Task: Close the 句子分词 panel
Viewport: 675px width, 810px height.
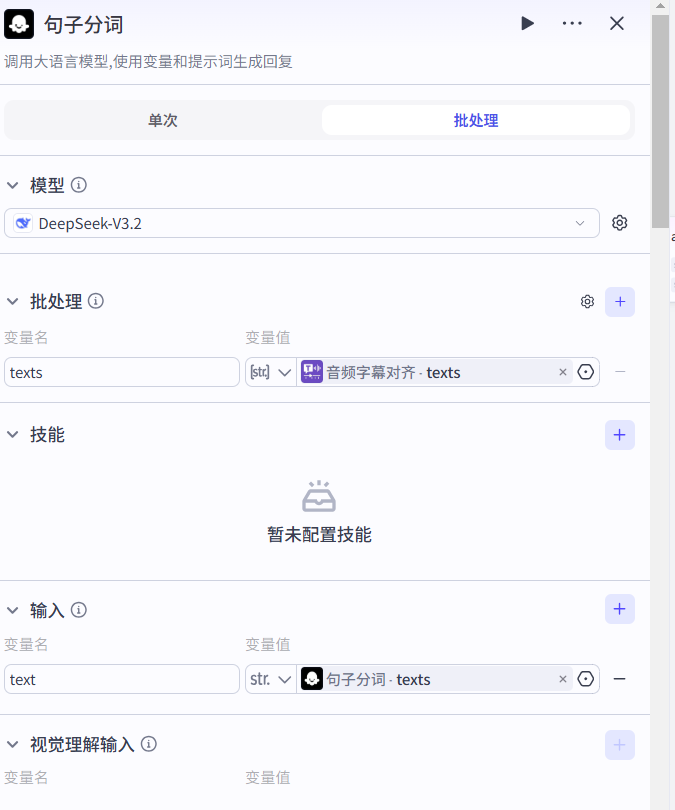Action: (617, 24)
